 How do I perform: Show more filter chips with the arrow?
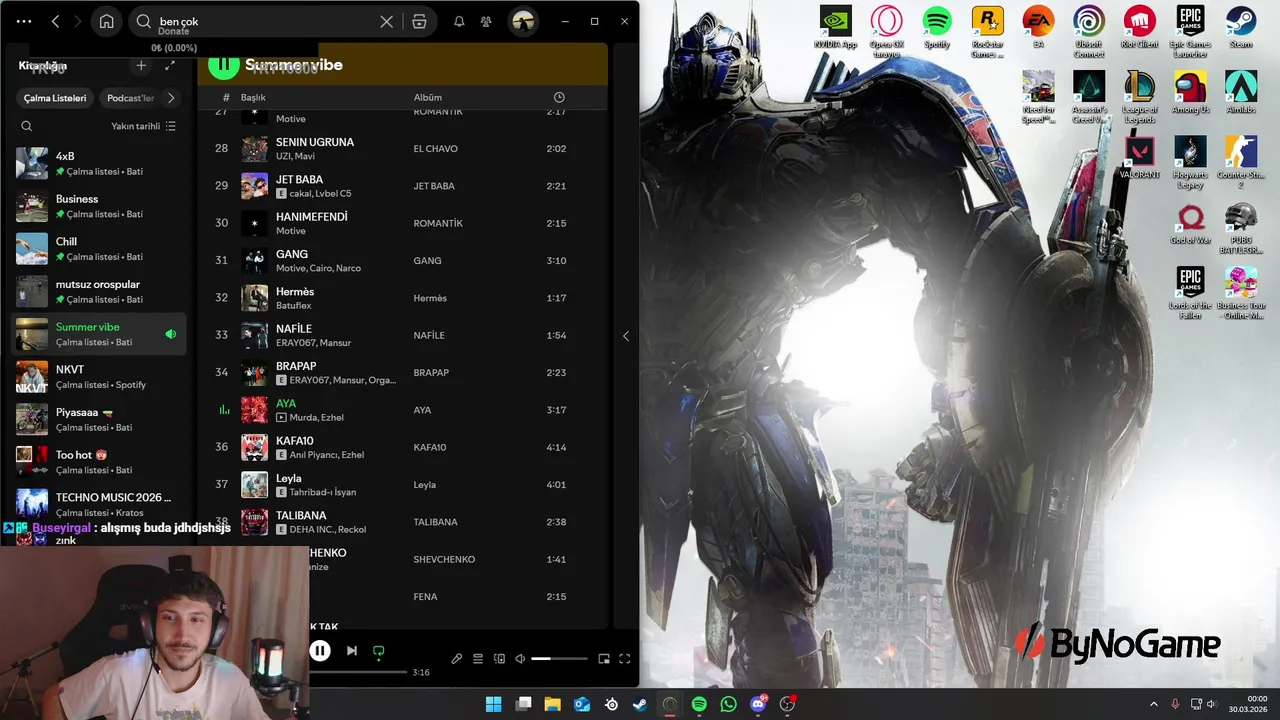click(x=171, y=98)
